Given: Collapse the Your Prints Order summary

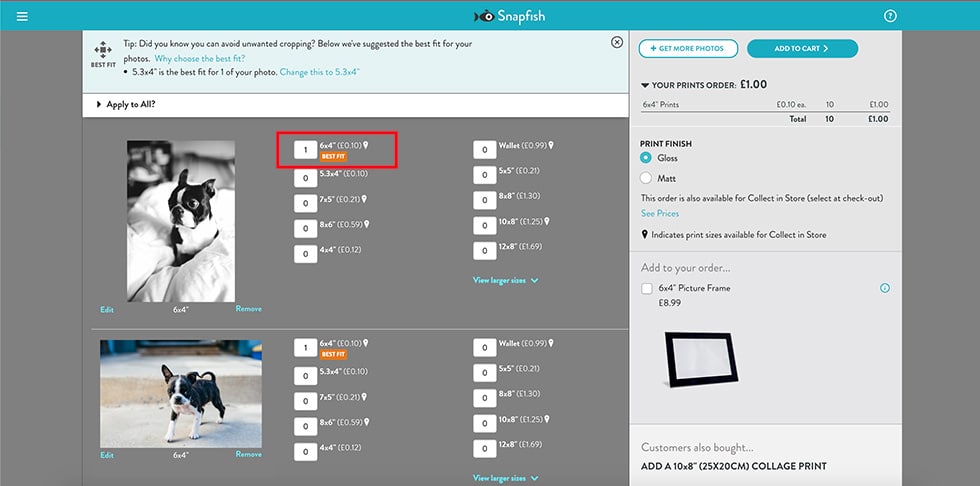Looking at the screenshot, I should tap(645, 85).
